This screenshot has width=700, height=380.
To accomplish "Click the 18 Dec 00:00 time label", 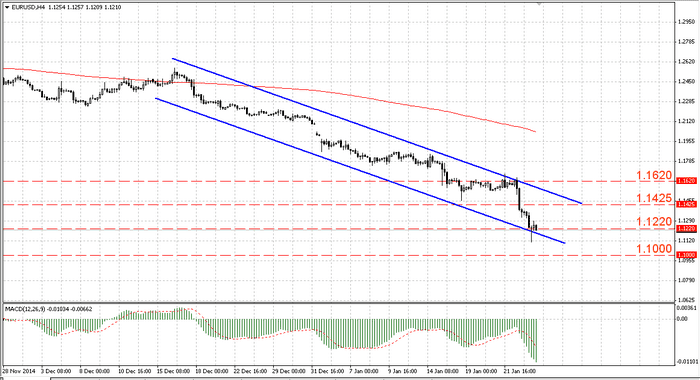I will tap(212, 371).
